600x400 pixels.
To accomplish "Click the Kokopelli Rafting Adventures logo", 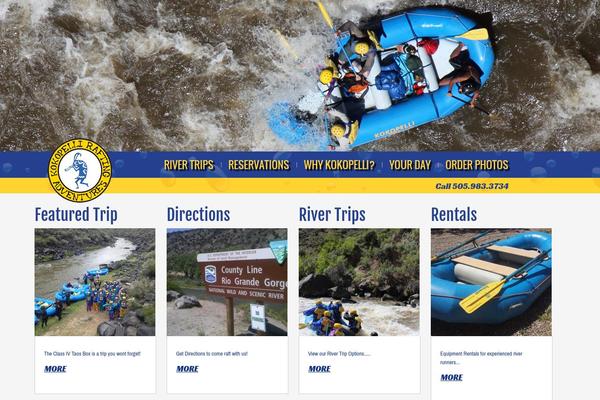I will coord(80,170).
